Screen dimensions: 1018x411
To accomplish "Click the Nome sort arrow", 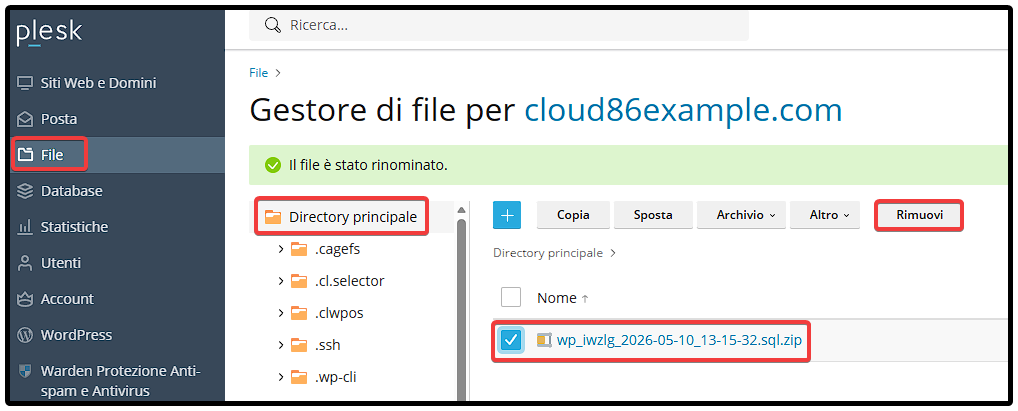I will pyautogui.click(x=585, y=299).
